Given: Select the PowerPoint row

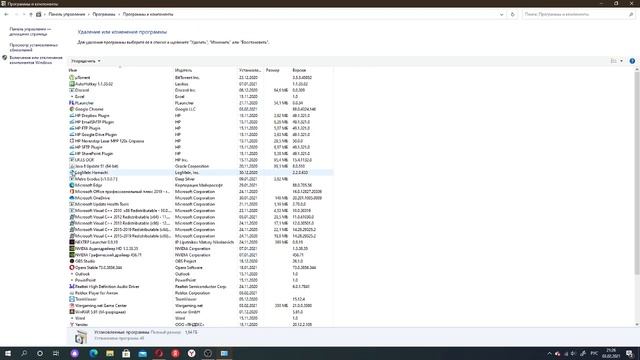Looking at the screenshot, I should pyautogui.click(x=200, y=280).
